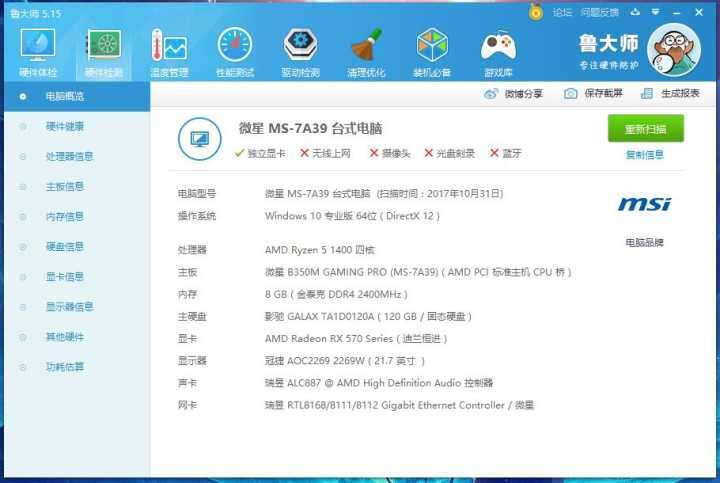Click 摄像头 status item
This screenshot has height=483, width=720.
tap(390, 153)
